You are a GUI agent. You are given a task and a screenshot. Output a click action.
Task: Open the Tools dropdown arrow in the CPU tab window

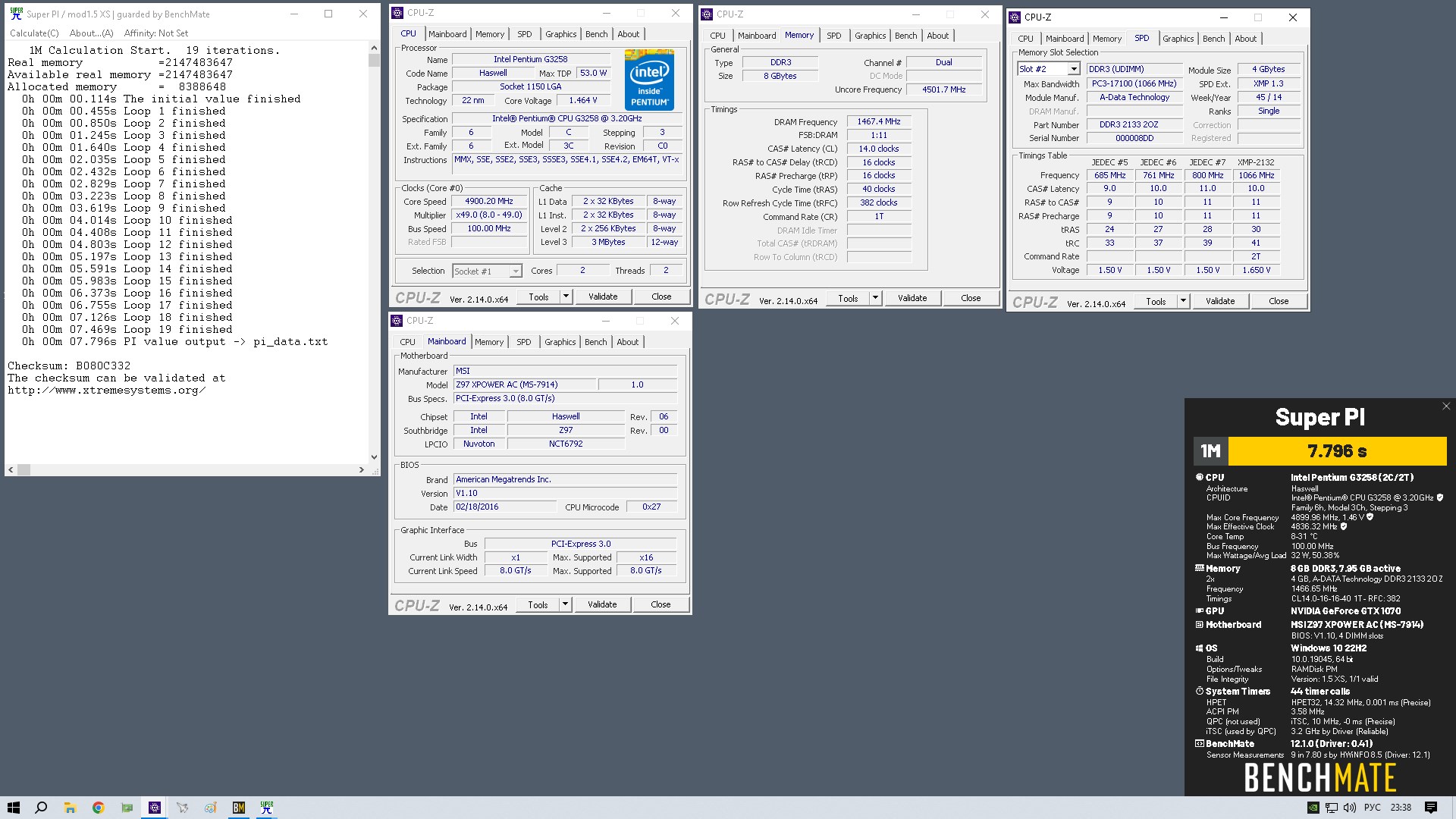pos(566,297)
